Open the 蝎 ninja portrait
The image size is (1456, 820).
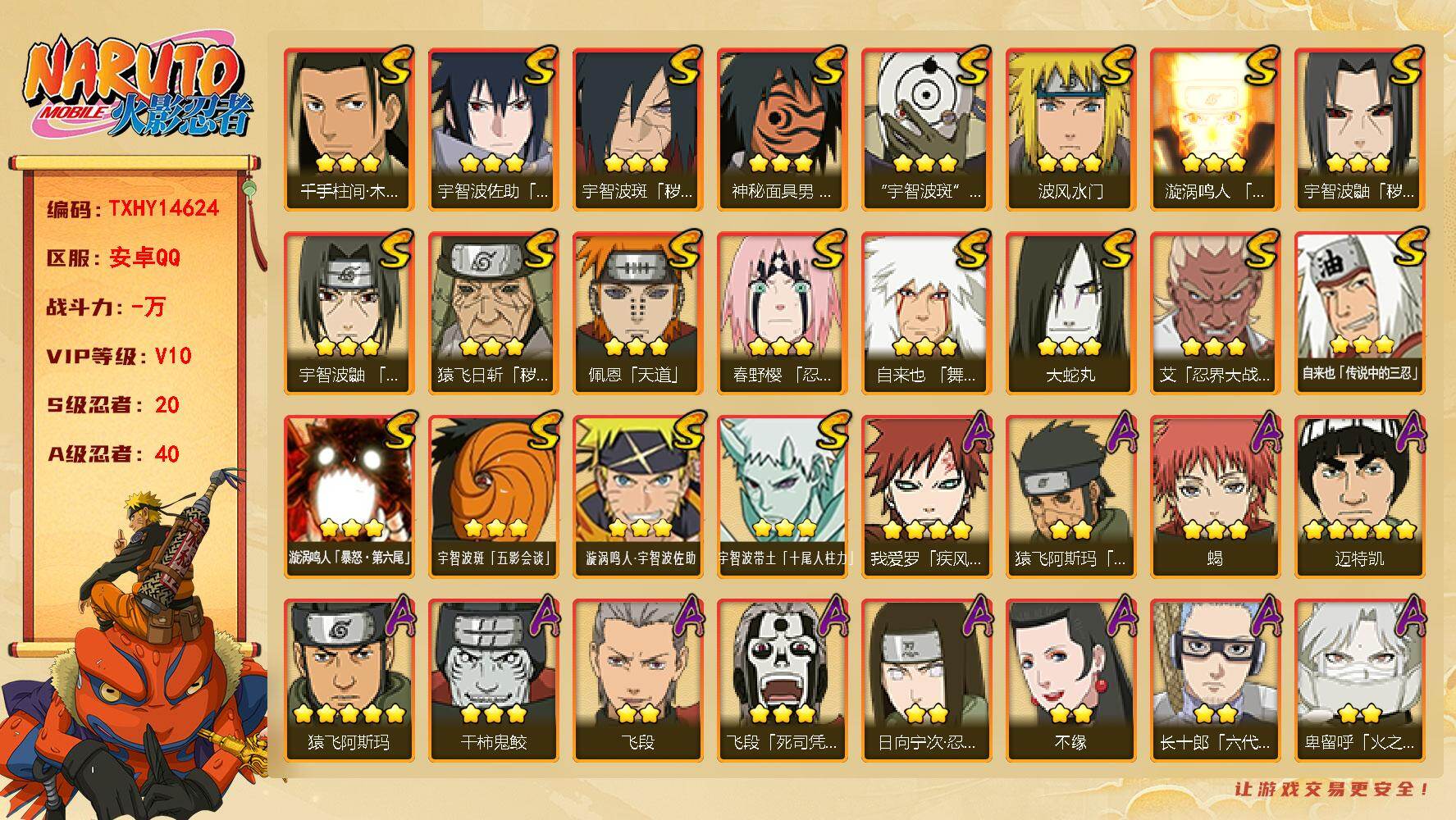point(1214,496)
